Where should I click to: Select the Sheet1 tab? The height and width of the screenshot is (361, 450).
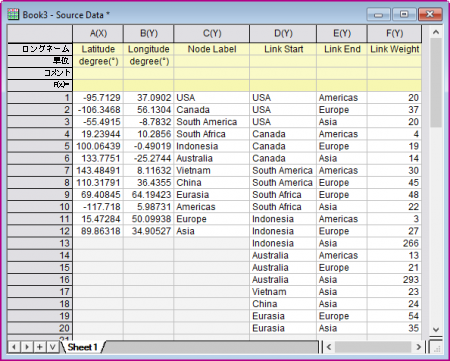click(x=82, y=347)
